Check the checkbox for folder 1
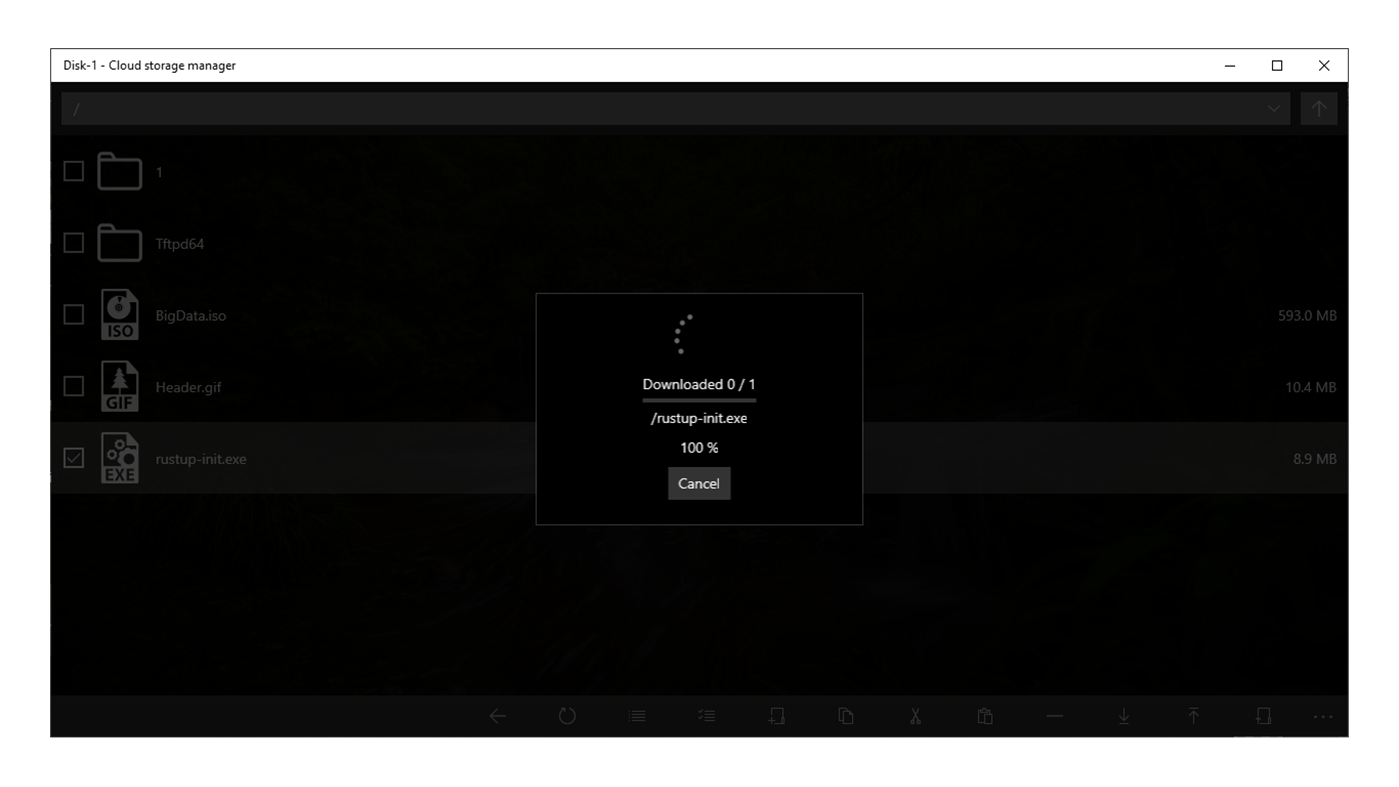 (73, 171)
